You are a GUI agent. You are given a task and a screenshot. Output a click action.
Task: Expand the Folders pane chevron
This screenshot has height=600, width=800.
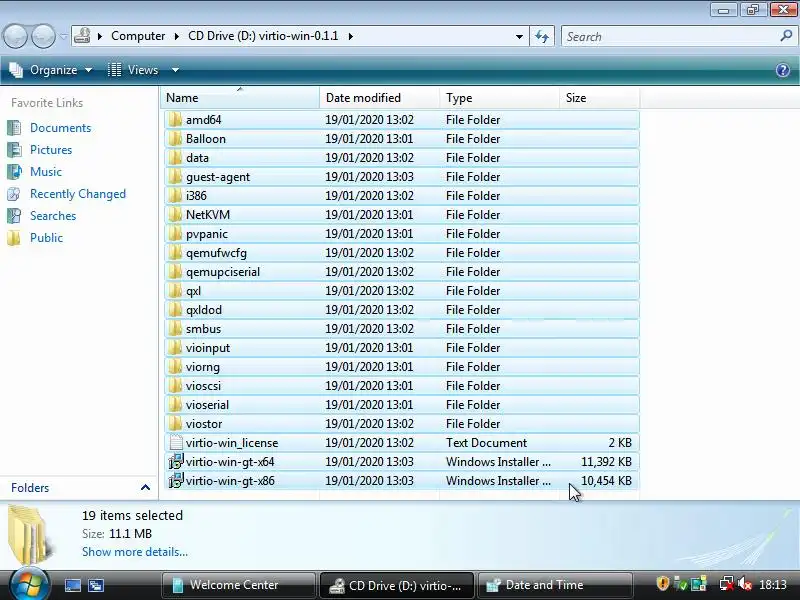pyautogui.click(x=145, y=488)
